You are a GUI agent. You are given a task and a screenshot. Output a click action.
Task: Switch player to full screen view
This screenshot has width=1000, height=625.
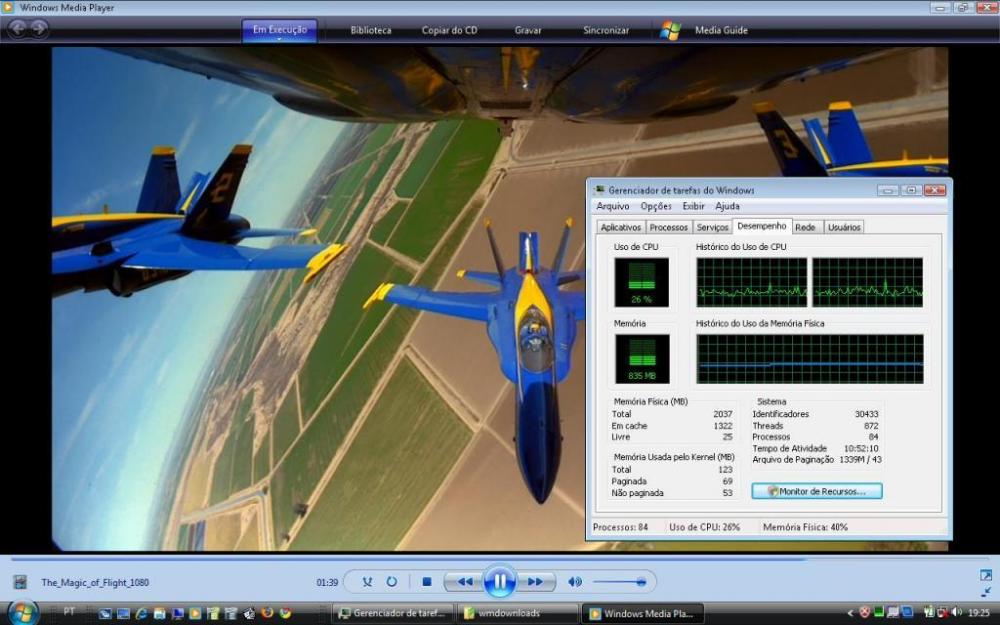(x=986, y=575)
